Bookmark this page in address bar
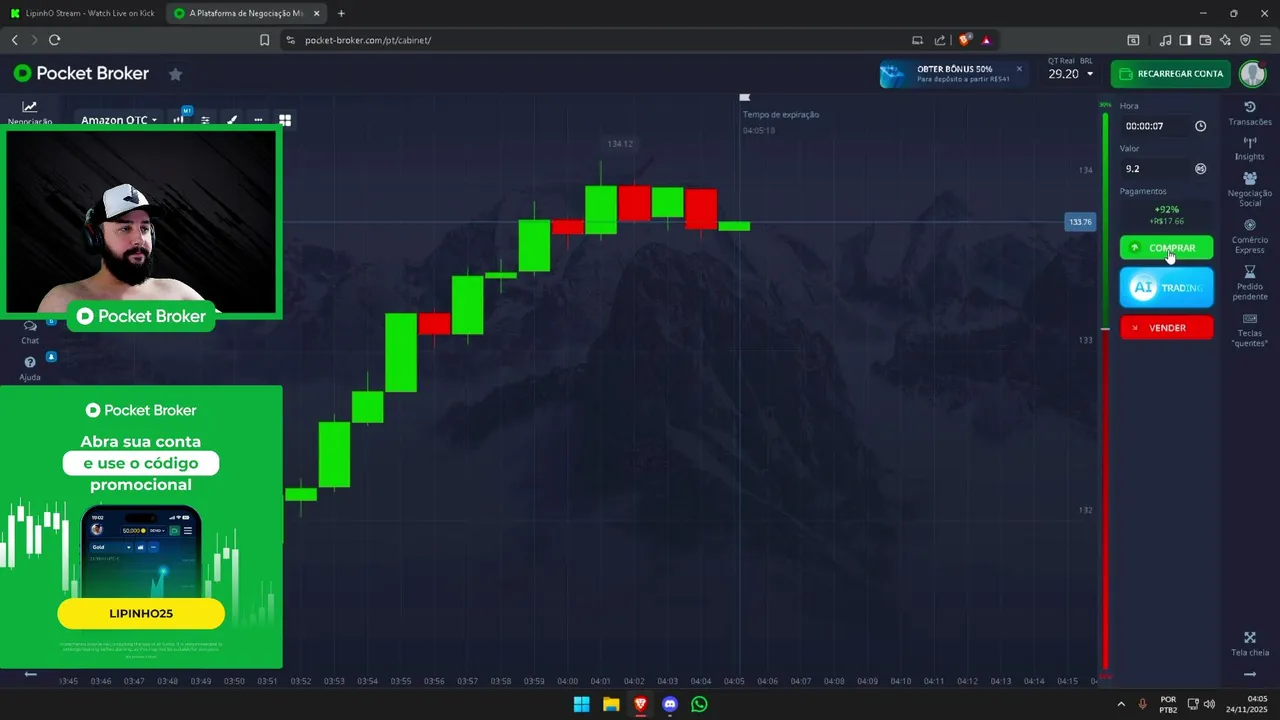 [x=264, y=40]
